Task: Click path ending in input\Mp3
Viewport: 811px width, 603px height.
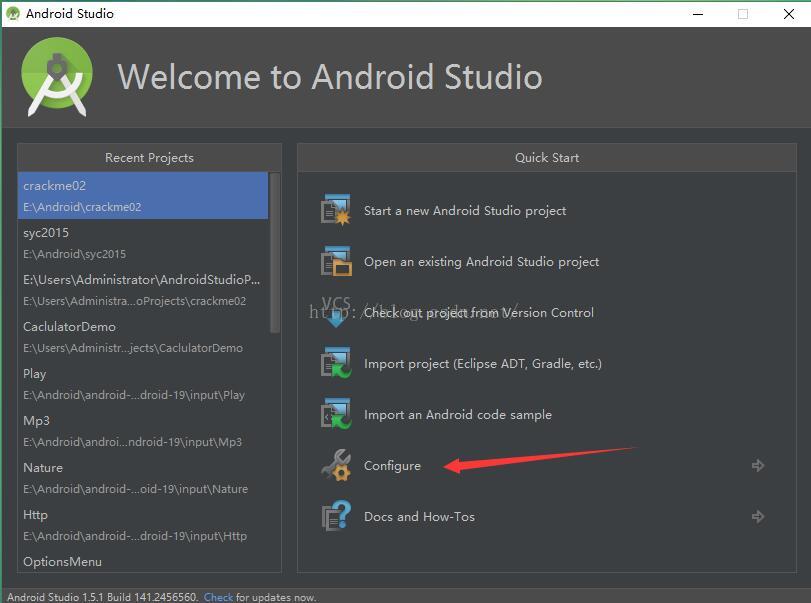Action: (x=132, y=442)
